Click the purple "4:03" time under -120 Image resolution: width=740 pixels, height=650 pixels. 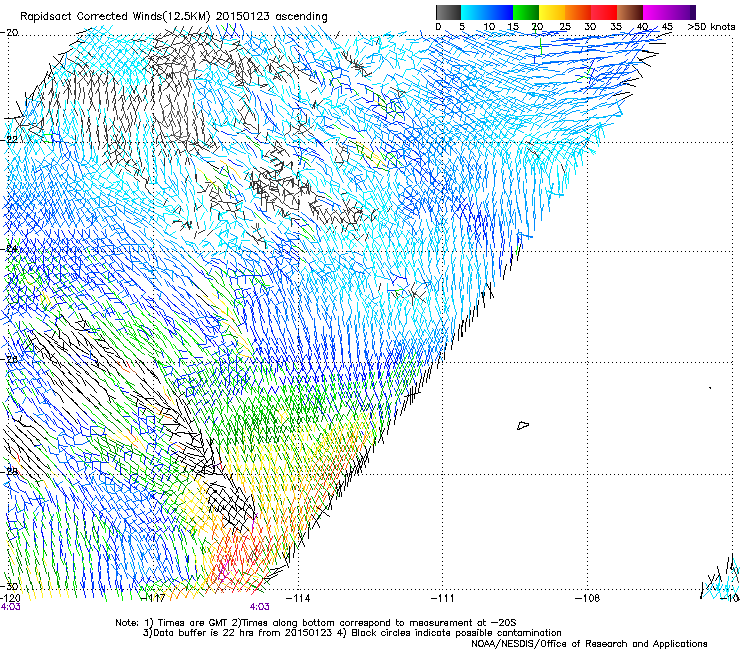(10, 607)
